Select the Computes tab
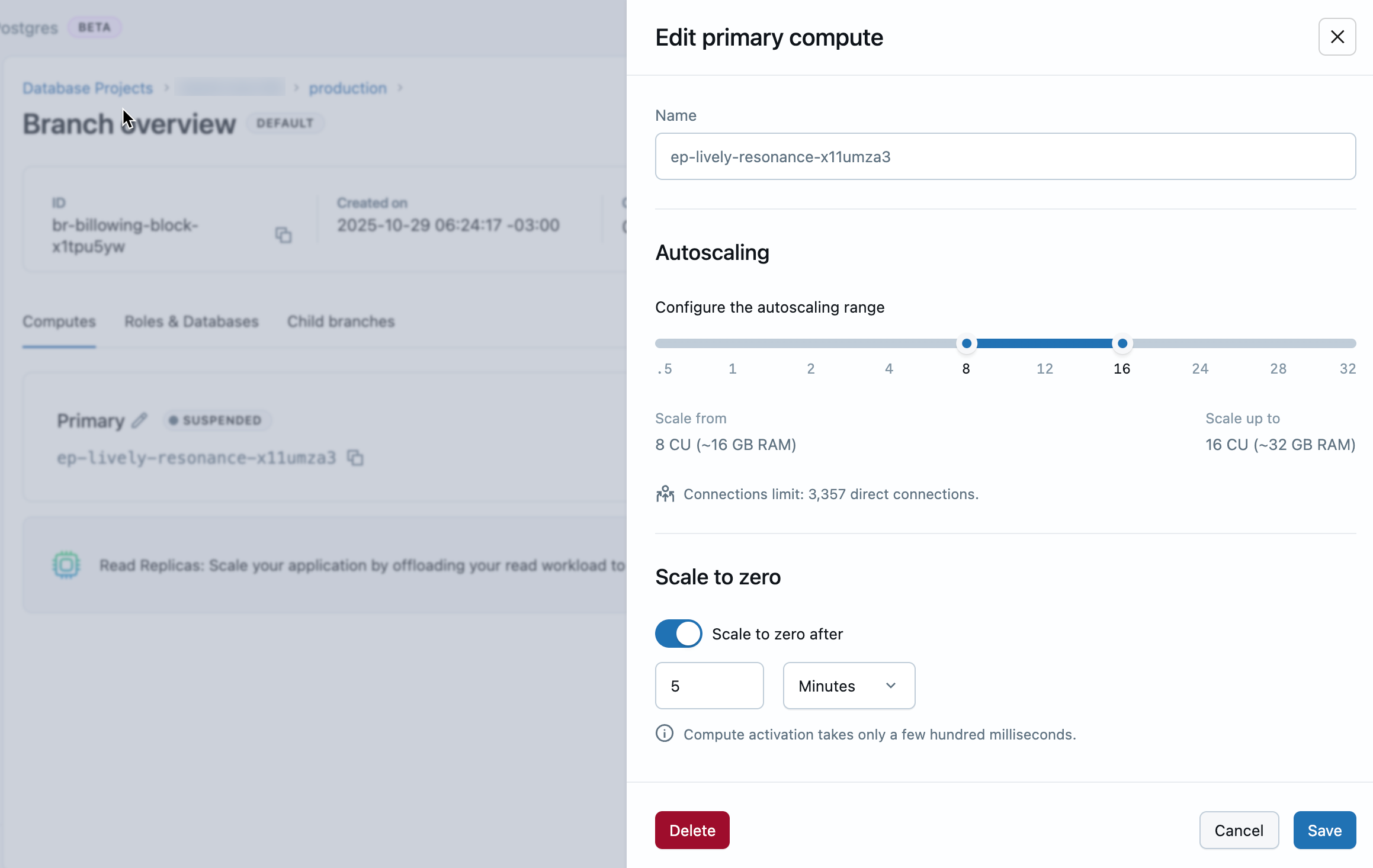The width and height of the screenshot is (1373, 868). pyautogui.click(x=59, y=322)
